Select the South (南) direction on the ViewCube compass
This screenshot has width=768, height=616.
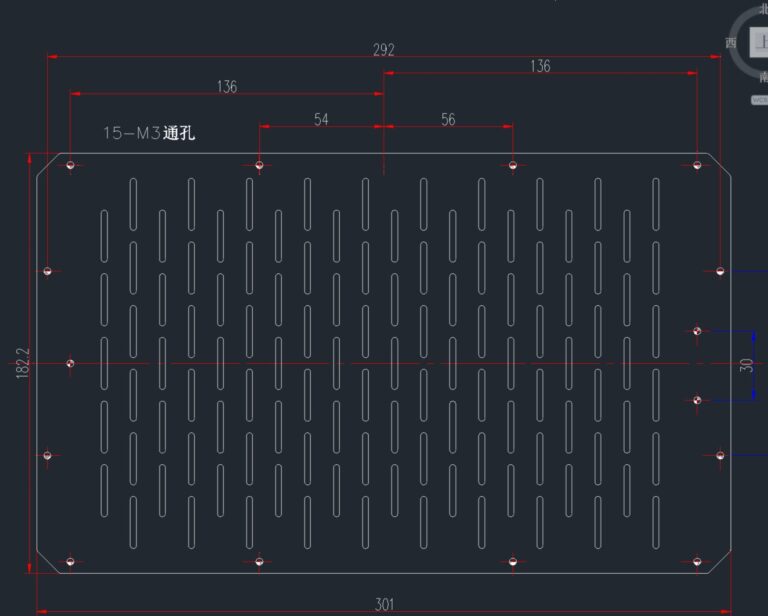pyautogui.click(x=764, y=77)
